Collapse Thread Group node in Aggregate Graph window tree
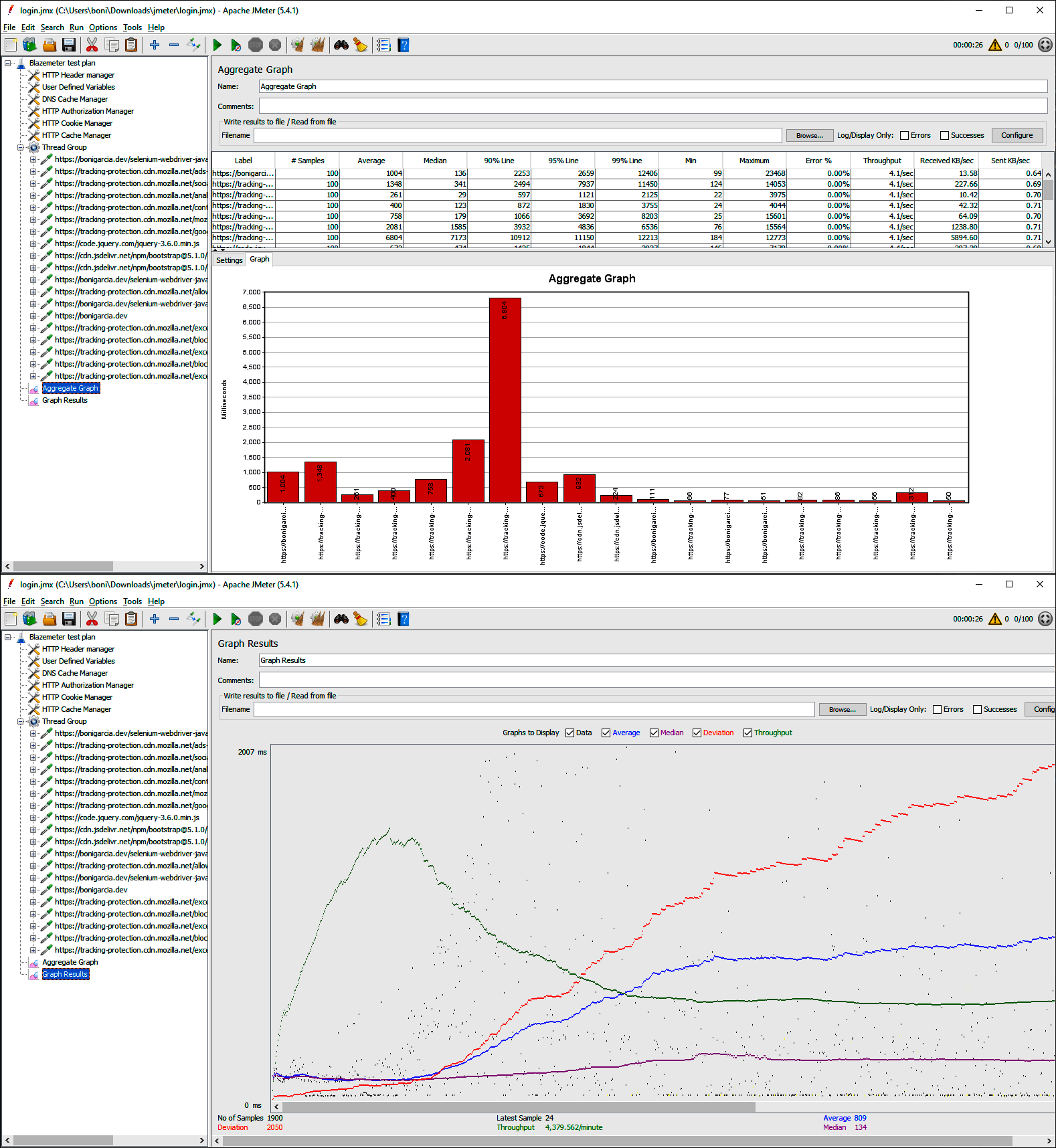 [x=21, y=147]
